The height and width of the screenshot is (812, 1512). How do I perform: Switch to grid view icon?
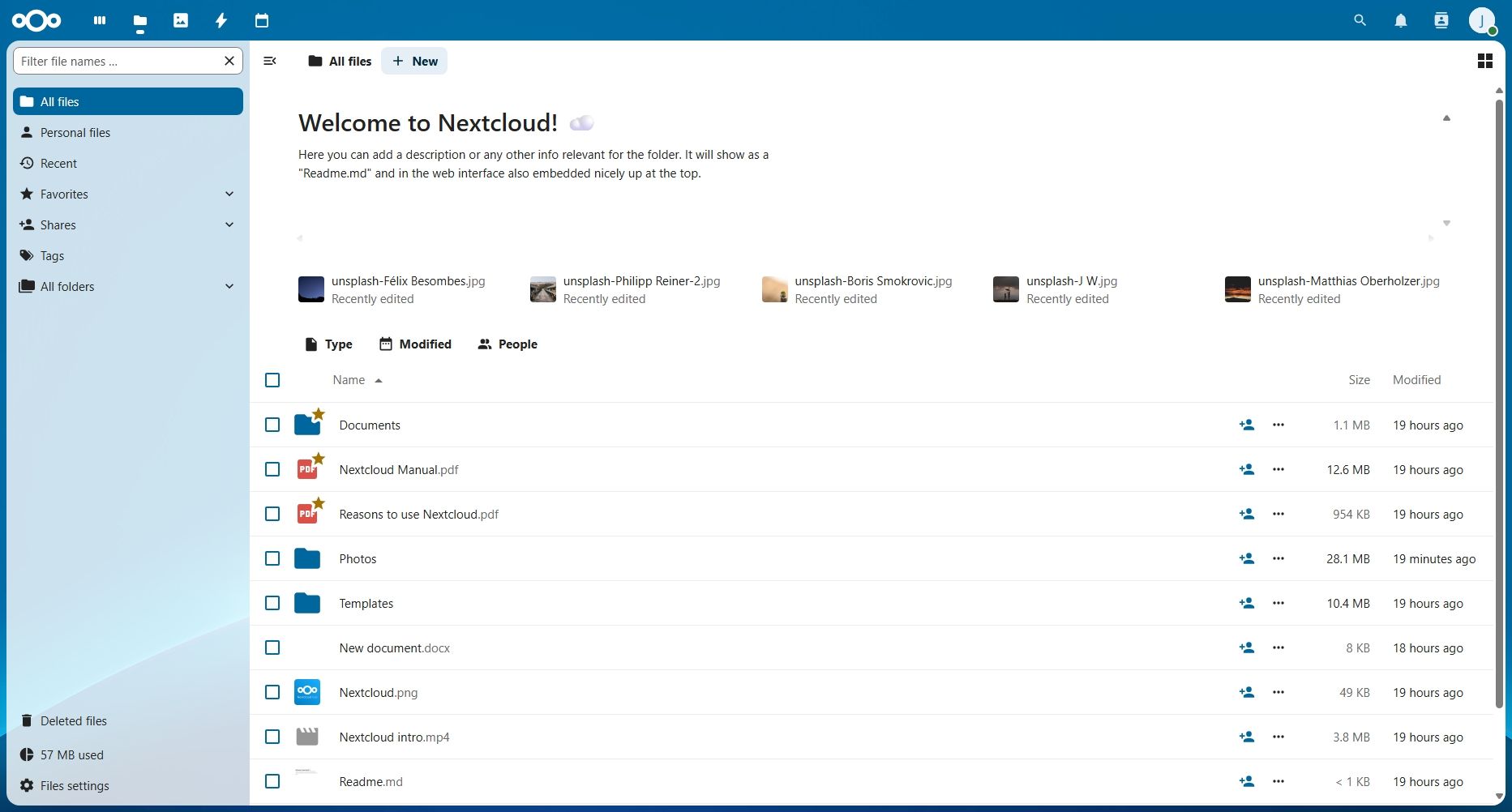[x=1484, y=61]
